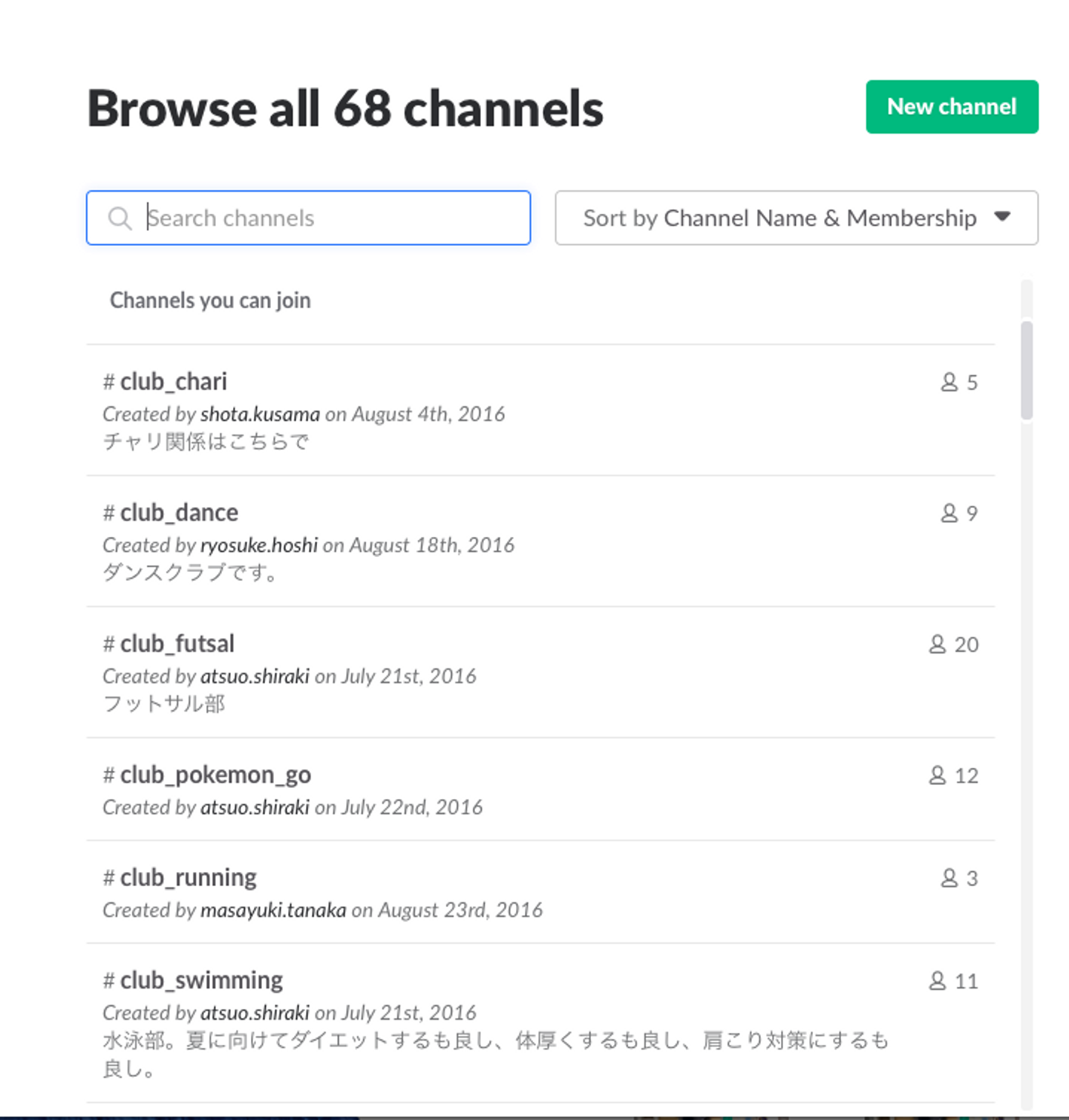This screenshot has height=1120, width=1069.
Task: Select the #club_futsal channel
Action: pyautogui.click(x=177, y=644)
